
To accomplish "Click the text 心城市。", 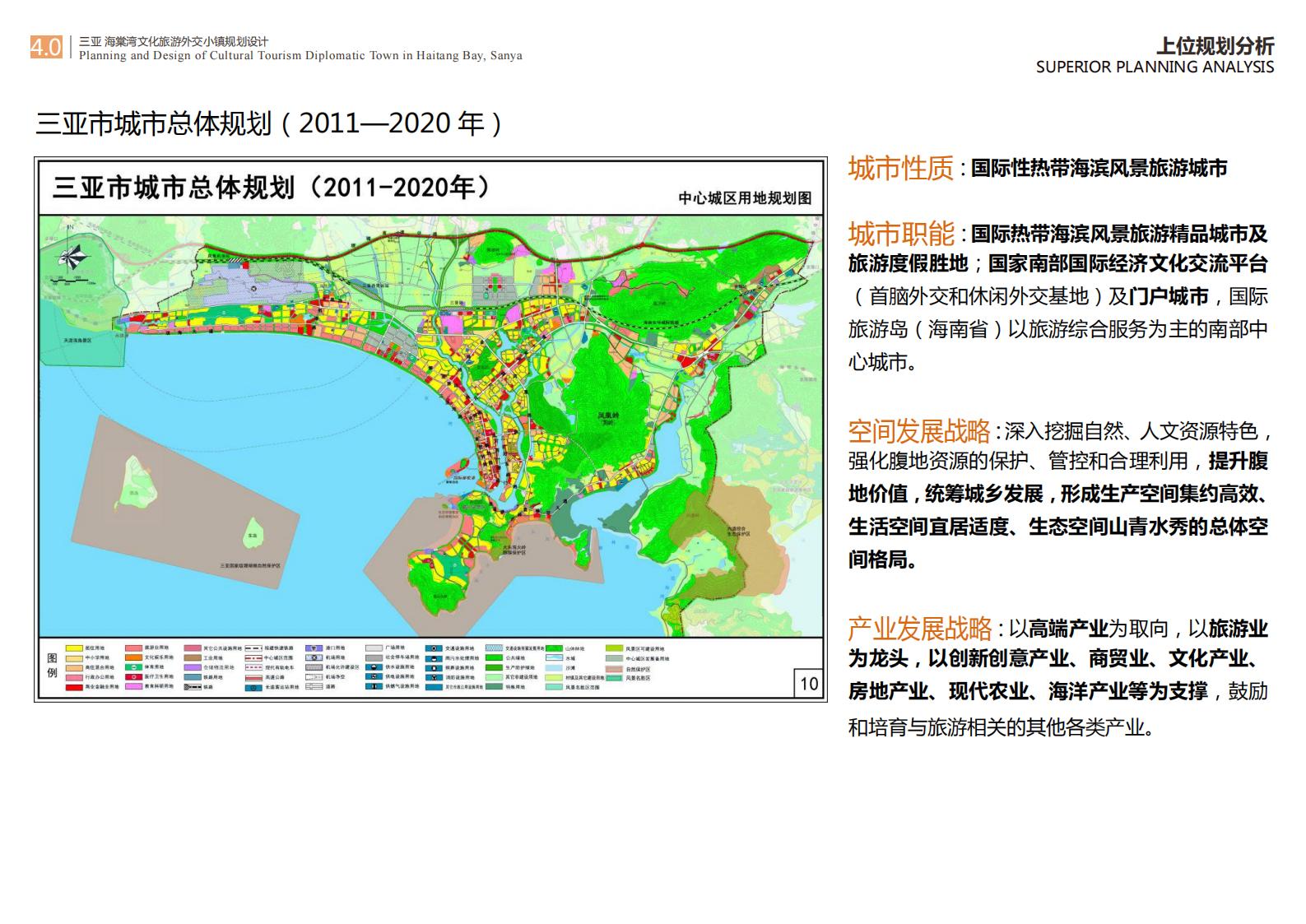I will (x=883, y=362).
